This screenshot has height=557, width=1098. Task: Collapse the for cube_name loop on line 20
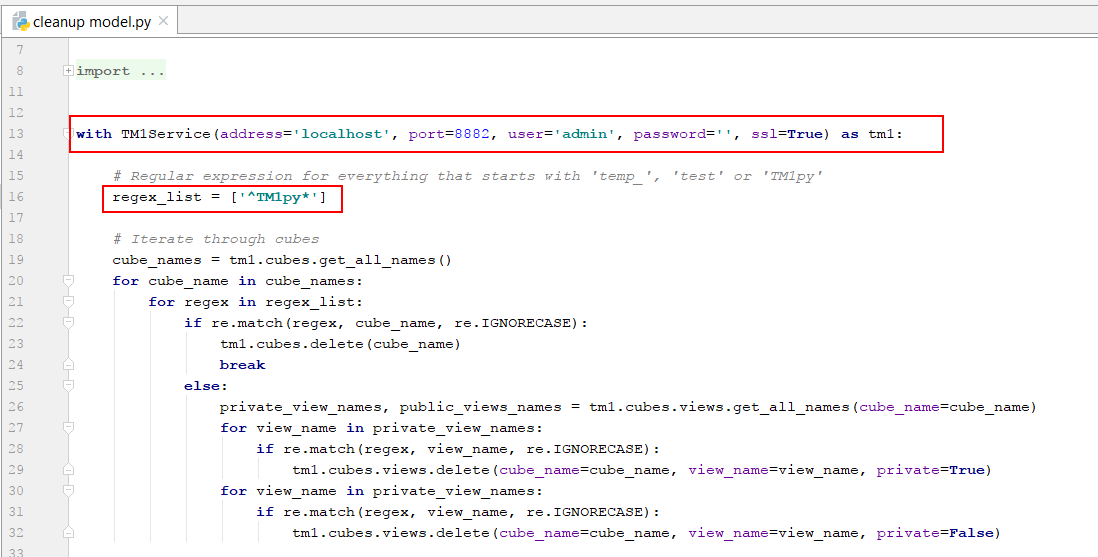(68, 280)
